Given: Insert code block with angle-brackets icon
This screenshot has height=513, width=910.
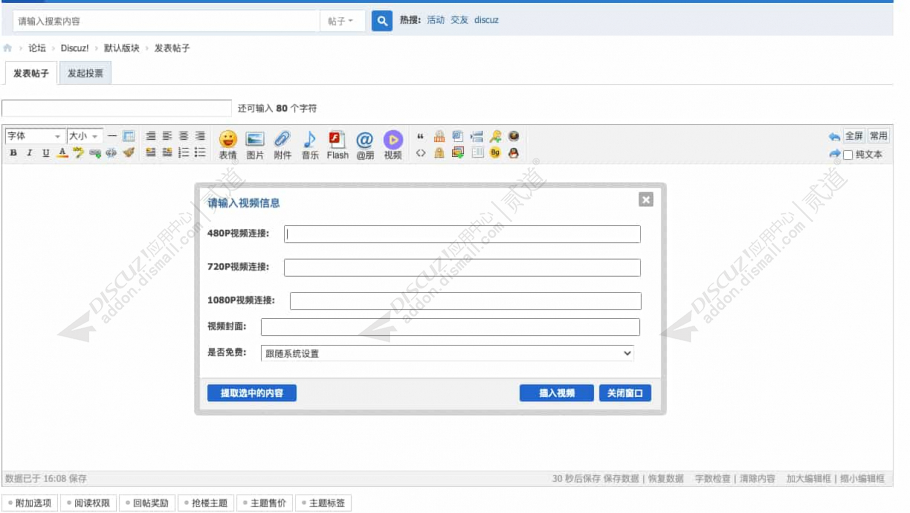Looking at the screenshot, I should [x=420, y=153].
